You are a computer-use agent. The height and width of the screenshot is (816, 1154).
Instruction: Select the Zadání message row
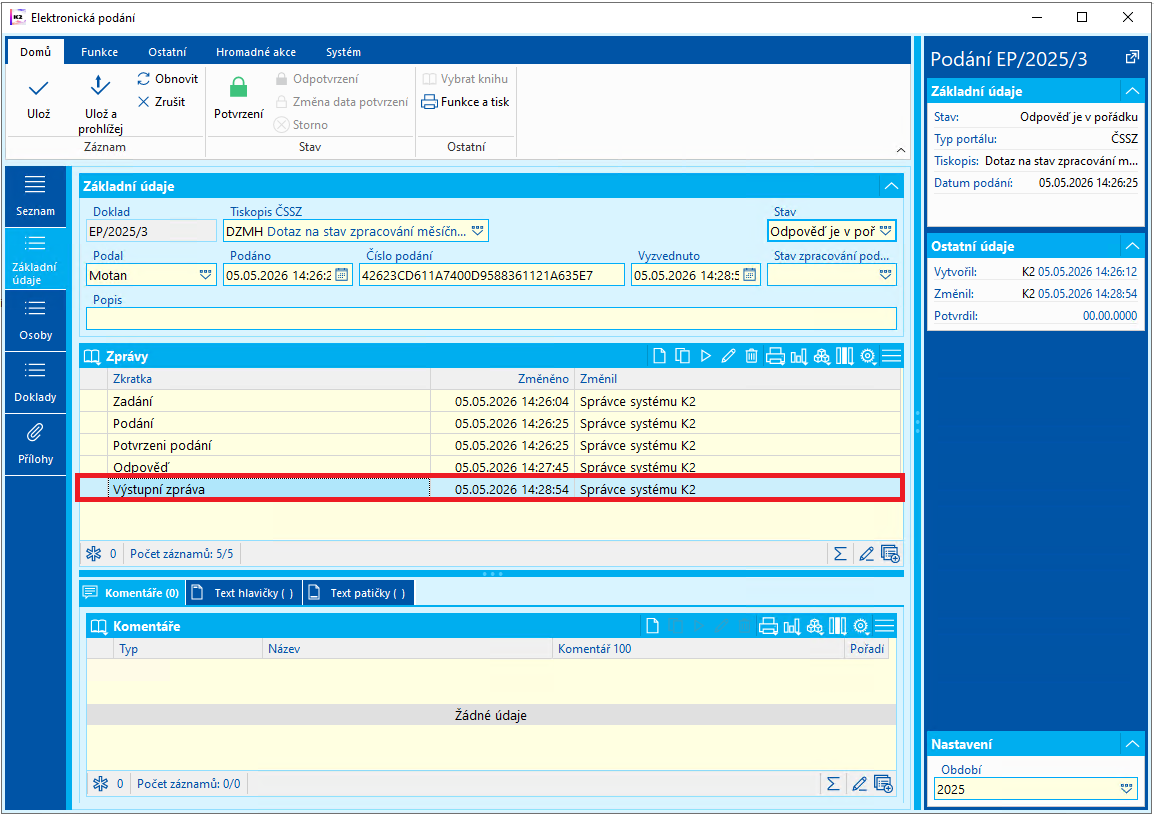point(490,401)
